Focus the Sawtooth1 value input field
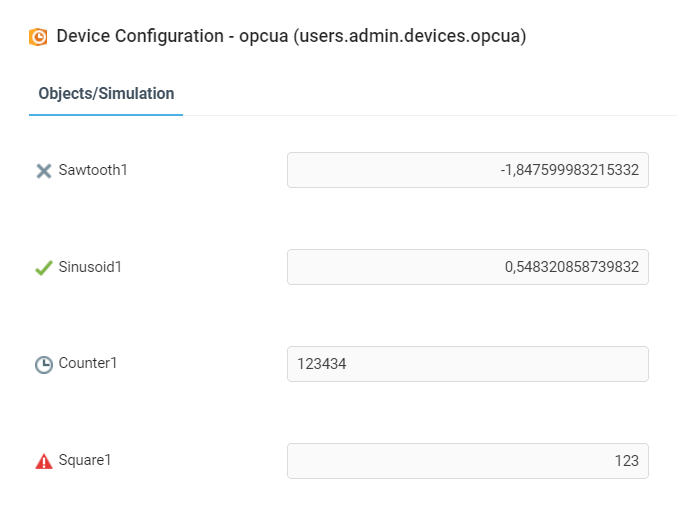 (x=467, y=170)
